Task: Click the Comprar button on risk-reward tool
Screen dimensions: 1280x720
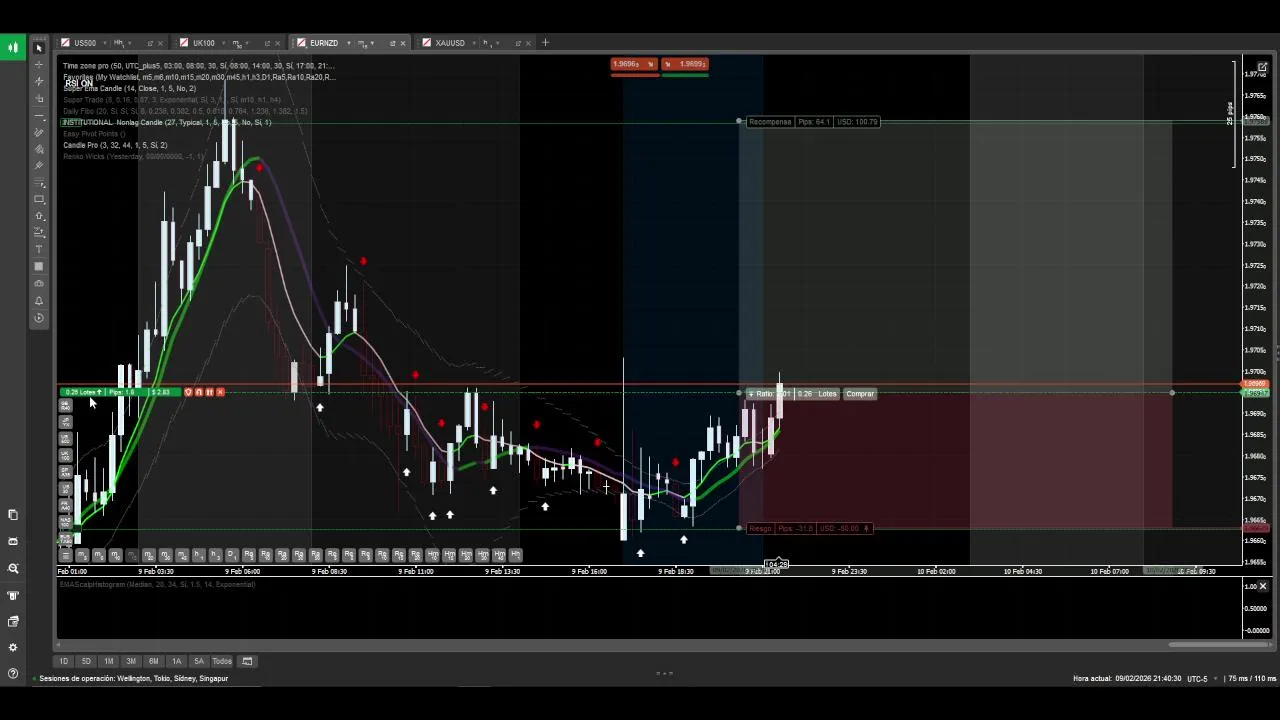Action: tap(860, 394)
